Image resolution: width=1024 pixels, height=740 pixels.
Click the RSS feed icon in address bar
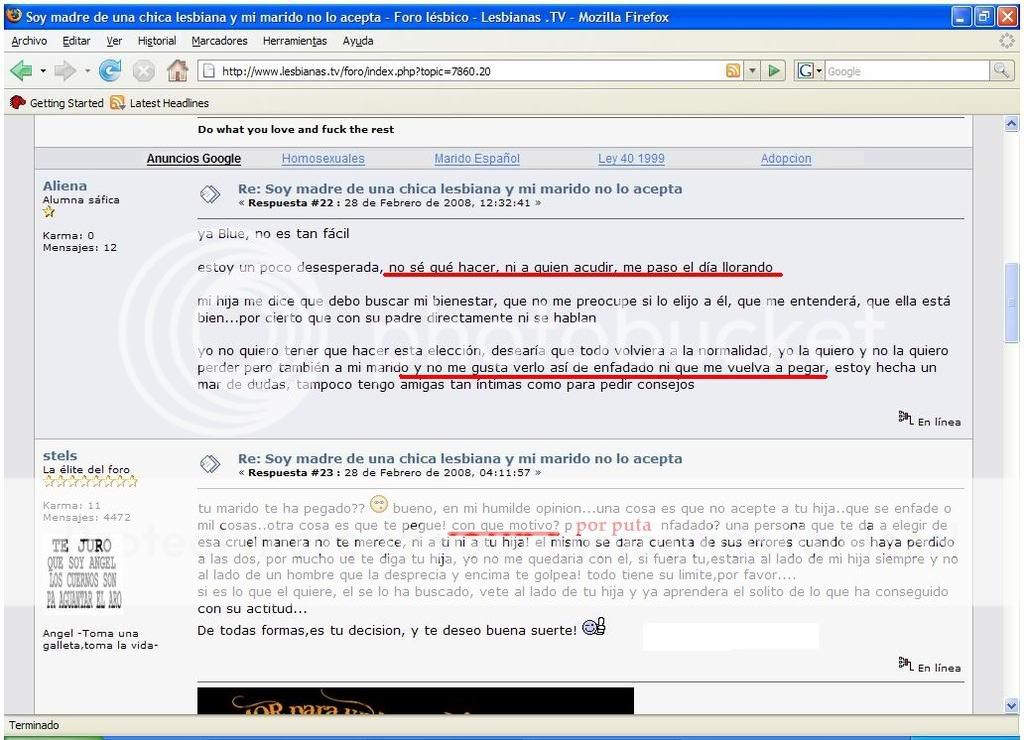(x=733, y=71)
